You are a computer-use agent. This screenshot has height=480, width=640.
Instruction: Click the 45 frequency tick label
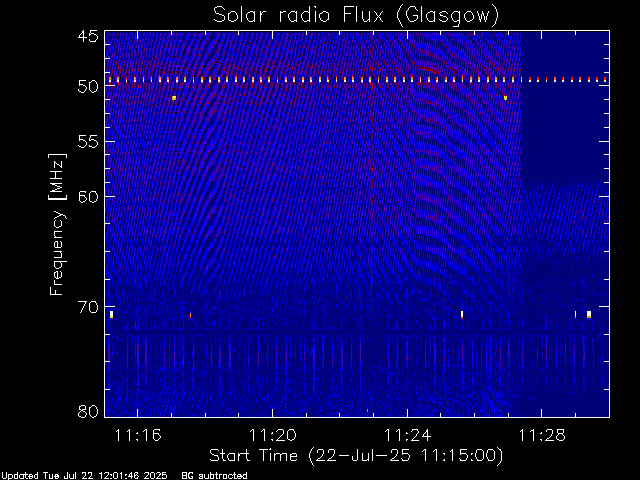click(88, 36)
